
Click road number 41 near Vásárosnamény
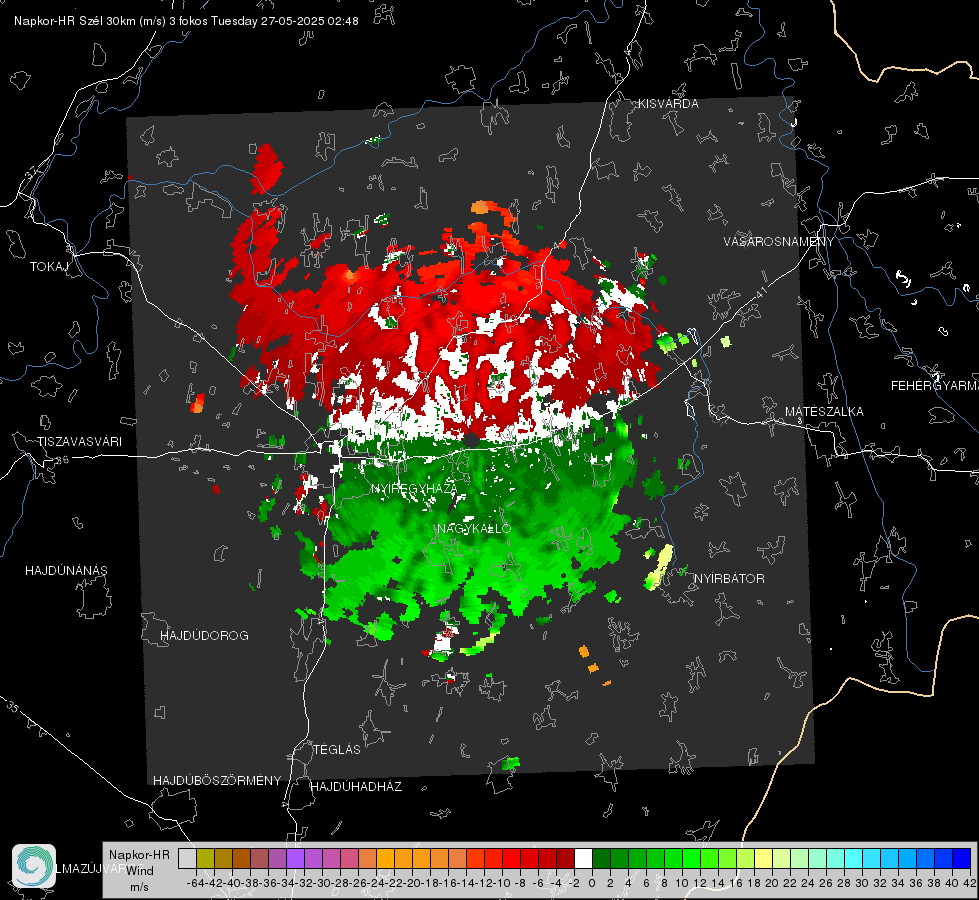pyautogui.click(x=761, y=292)
